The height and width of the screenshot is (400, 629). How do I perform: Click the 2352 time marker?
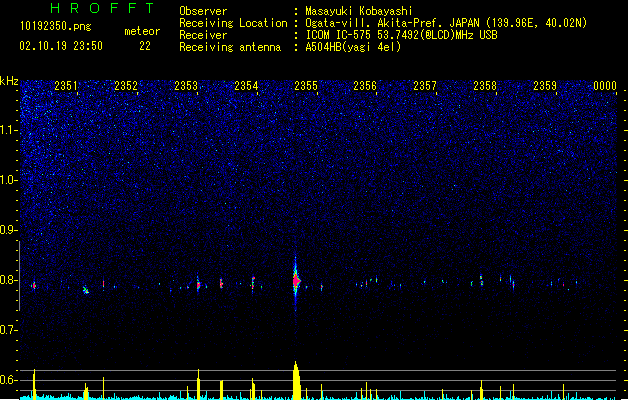click(126, 86)
